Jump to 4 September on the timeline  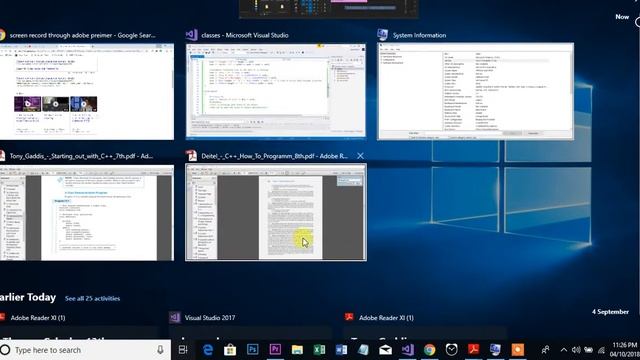[x=610, y=311]
